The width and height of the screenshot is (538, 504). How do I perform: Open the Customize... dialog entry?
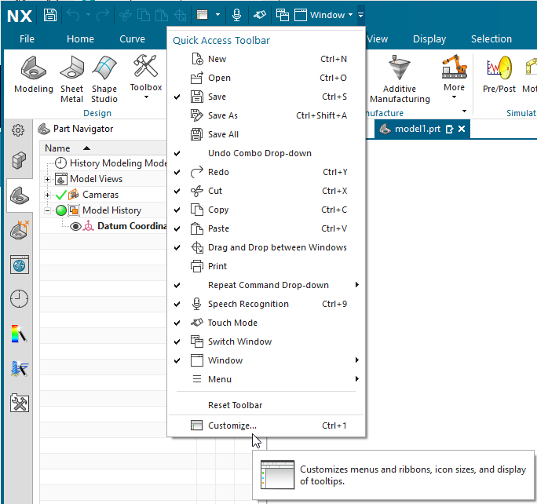pos(266,426)
